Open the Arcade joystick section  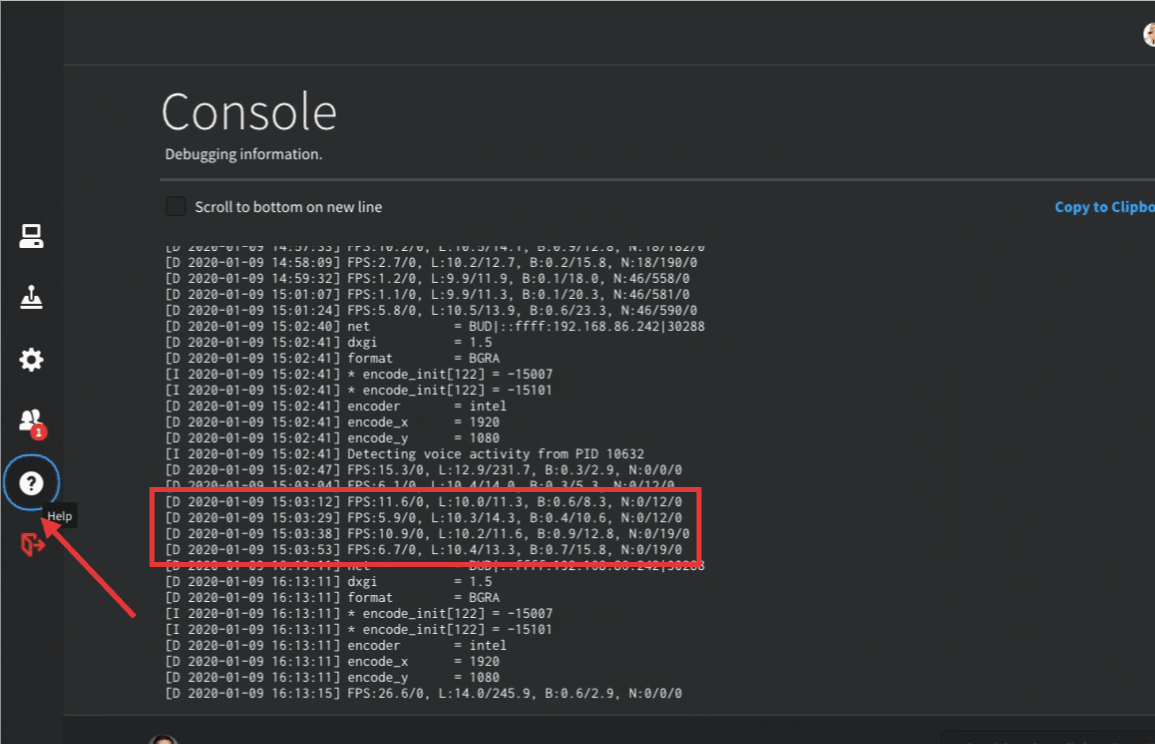[x=32, y=298]
